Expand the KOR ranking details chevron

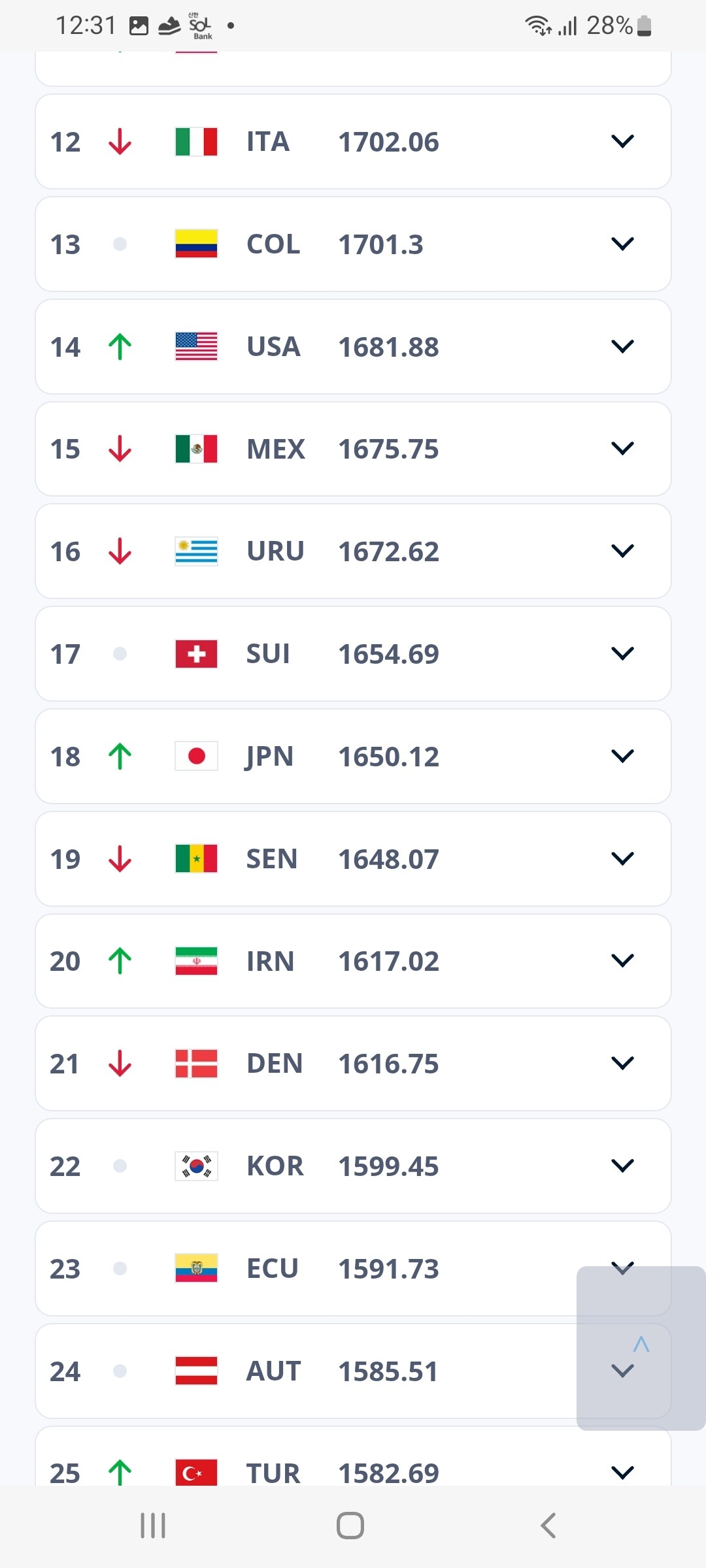pyautogui.click(x=622, y=1165)
